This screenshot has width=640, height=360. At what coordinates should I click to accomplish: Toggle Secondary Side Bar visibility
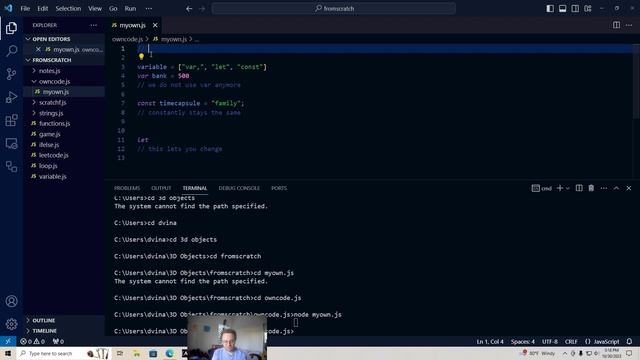click(x=575, y=8)
